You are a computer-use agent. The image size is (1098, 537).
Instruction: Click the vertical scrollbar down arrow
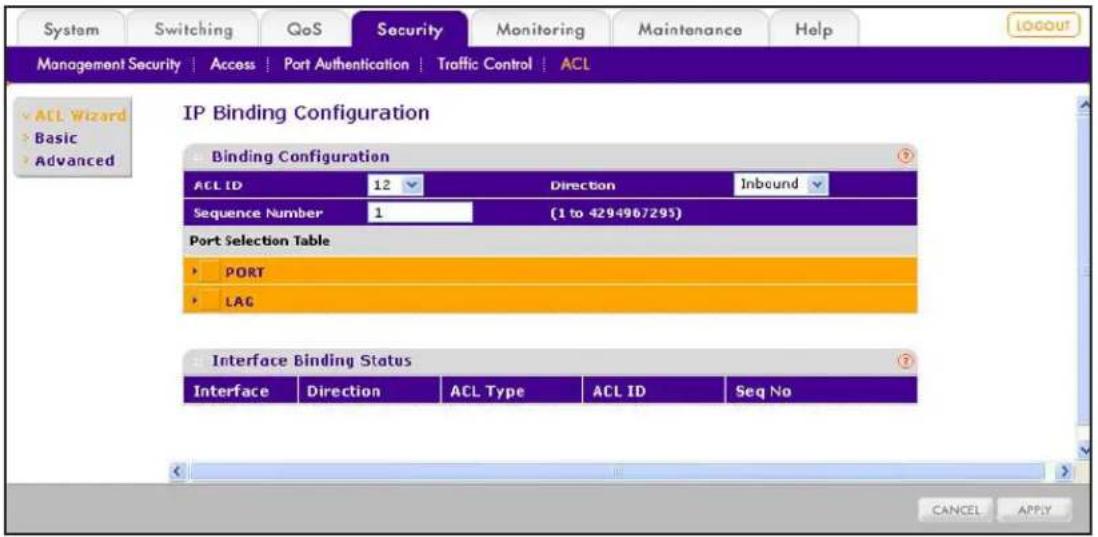click(1086, 449)
